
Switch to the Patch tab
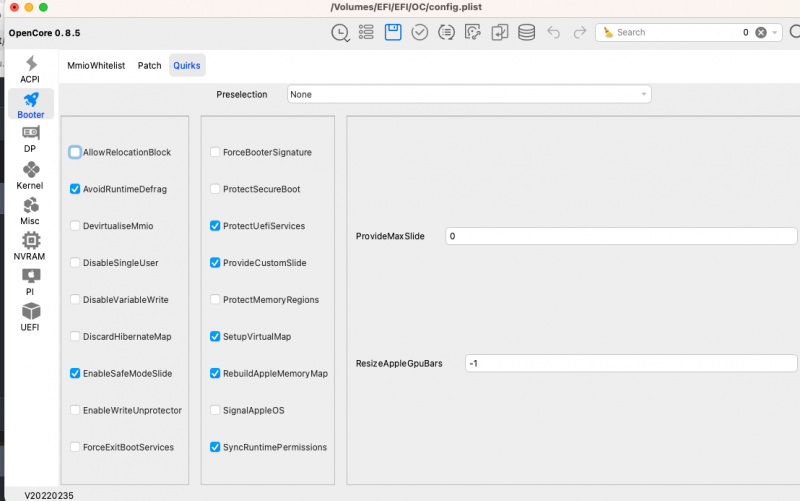149,65
